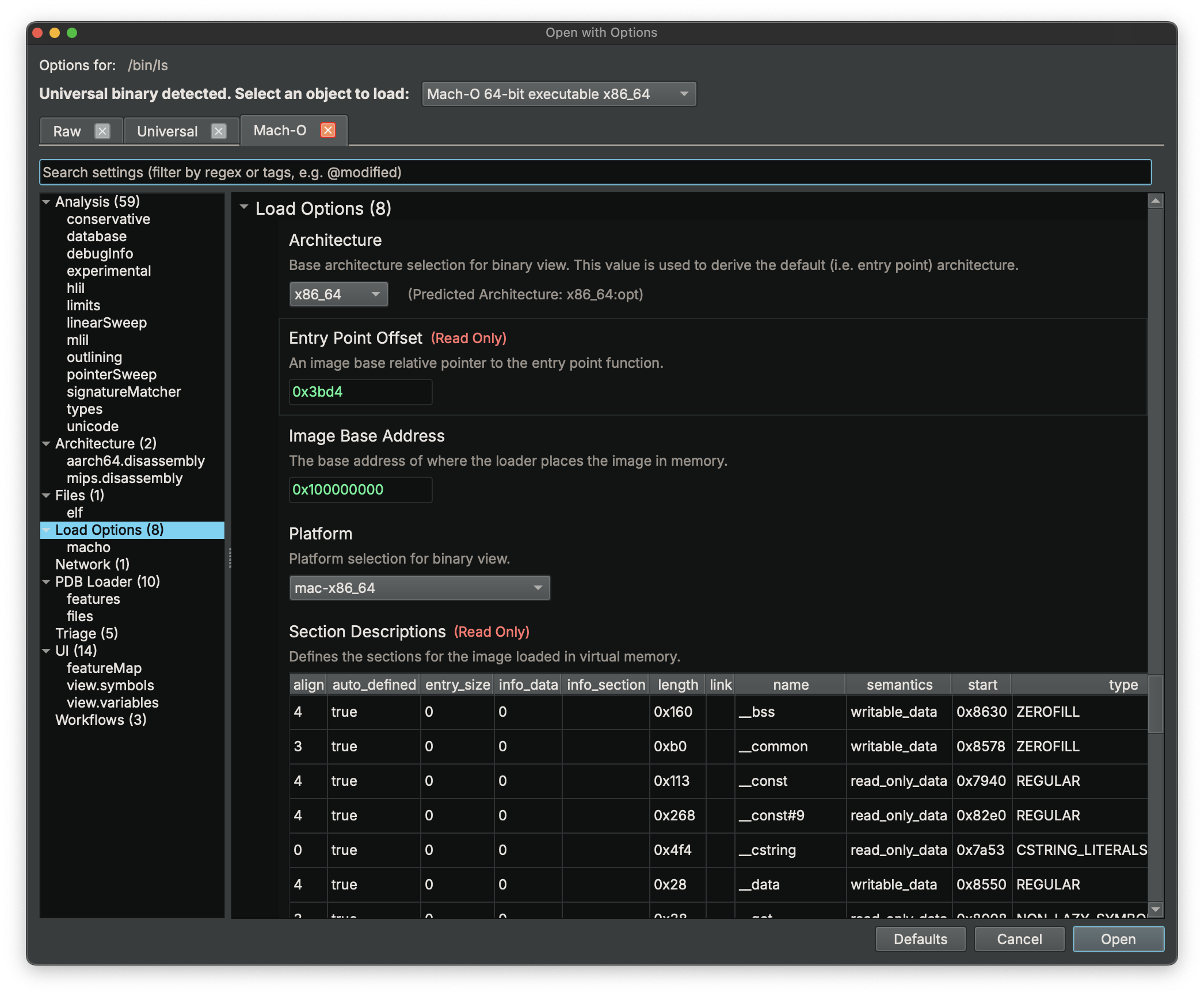Open the Architecture x86_64 dropdown
1204x996 pixels.
pyautogui.click(x=338, y=294)
